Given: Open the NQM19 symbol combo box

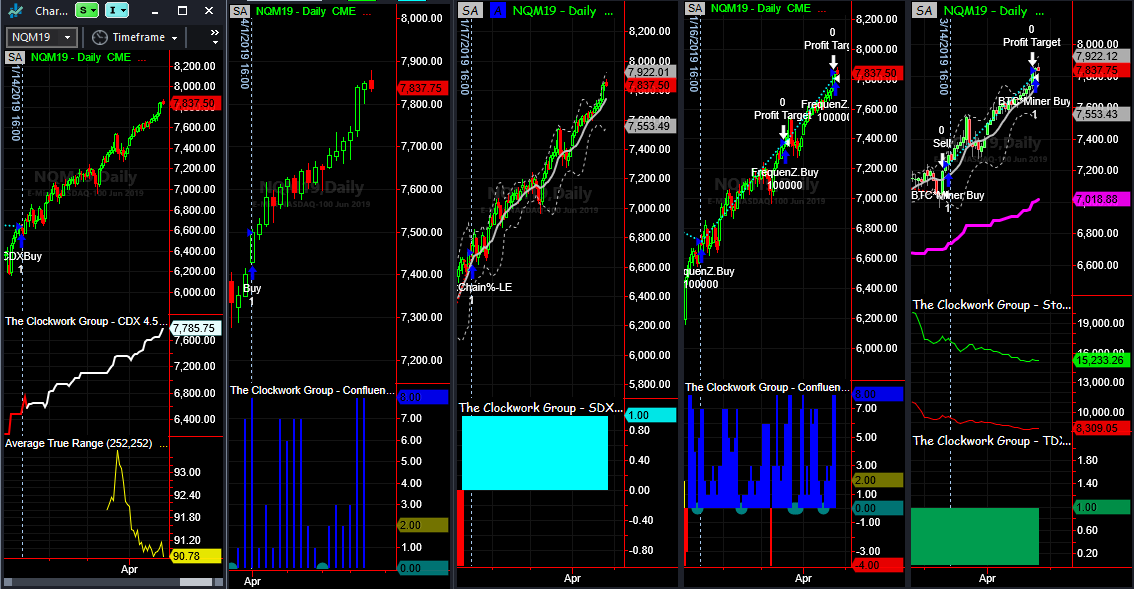Looking at the screenshot, I should click(x=41, y=37).
